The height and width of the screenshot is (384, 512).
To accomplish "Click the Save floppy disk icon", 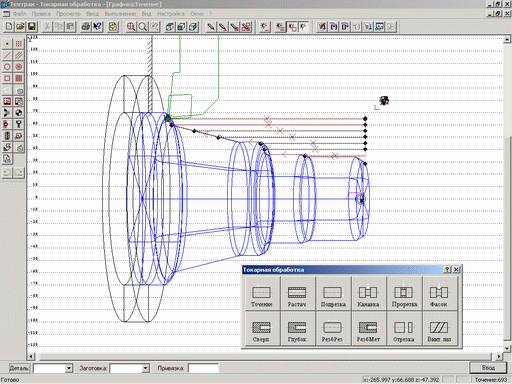I will [x=32, y=27].
